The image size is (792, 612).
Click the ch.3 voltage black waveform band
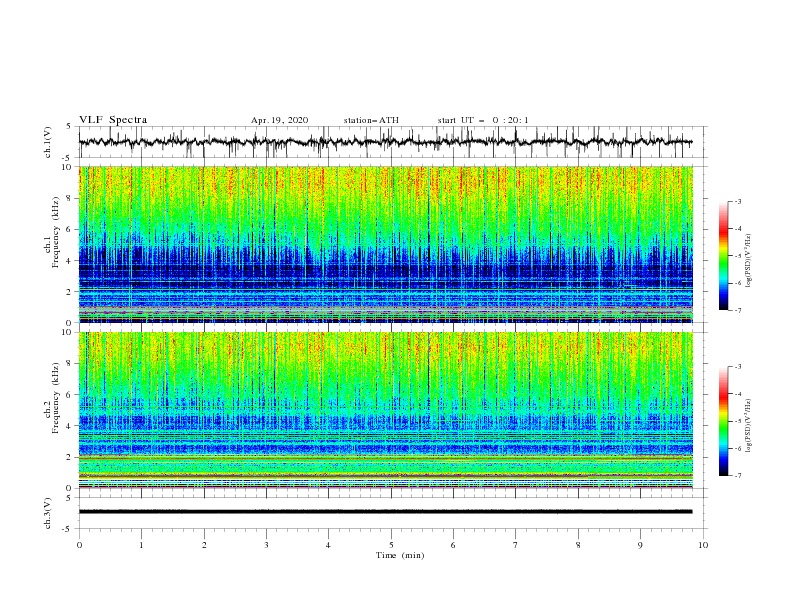coord(385,512)
